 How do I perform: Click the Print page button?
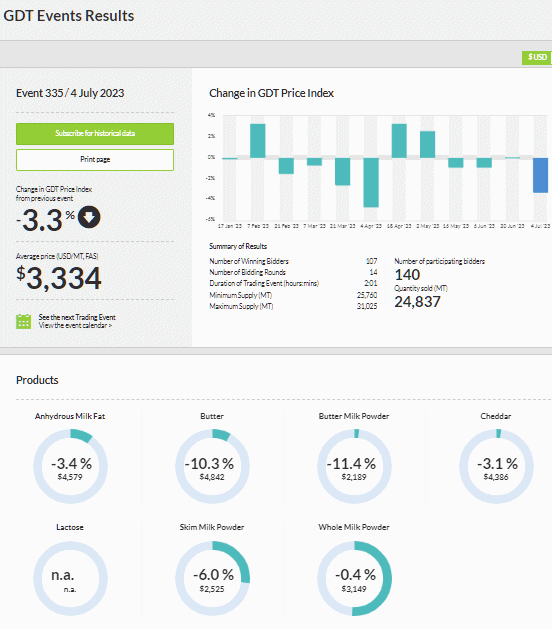click(95, 160)
